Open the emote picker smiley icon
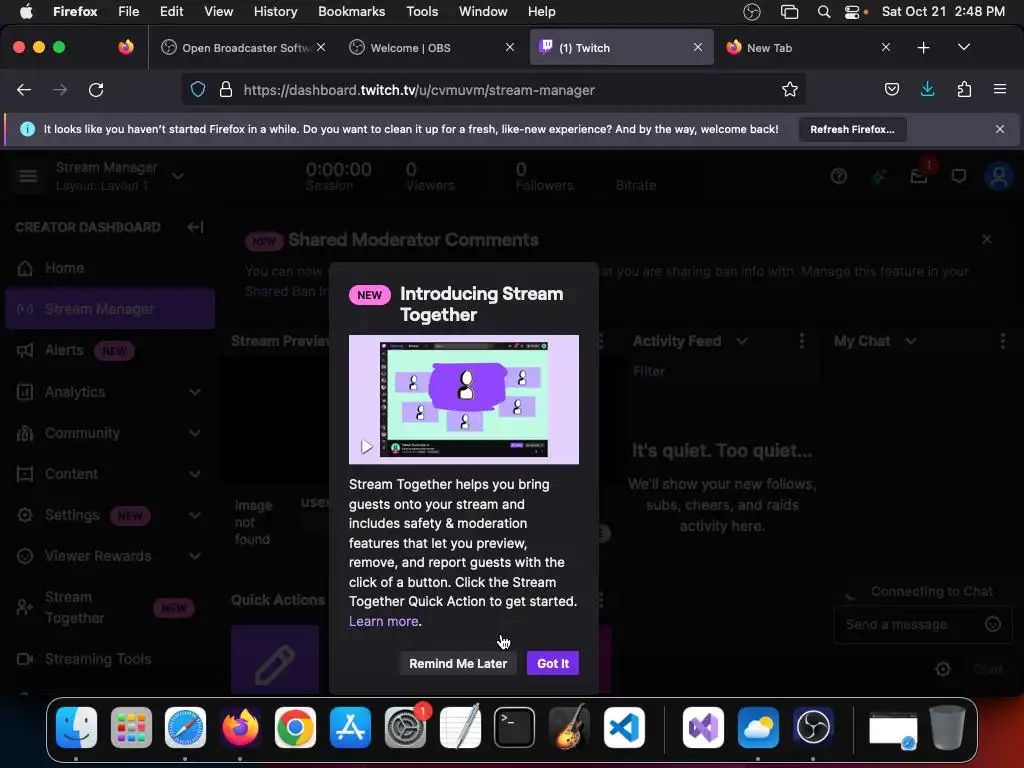This screenshot has height=768, width=1024. click(x=993, y=624)
